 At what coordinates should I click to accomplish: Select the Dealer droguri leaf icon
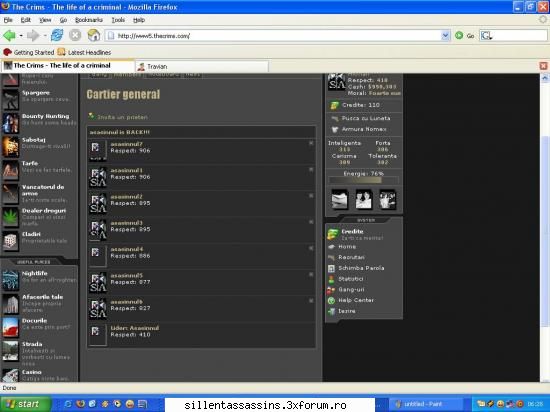coord(10,217)
